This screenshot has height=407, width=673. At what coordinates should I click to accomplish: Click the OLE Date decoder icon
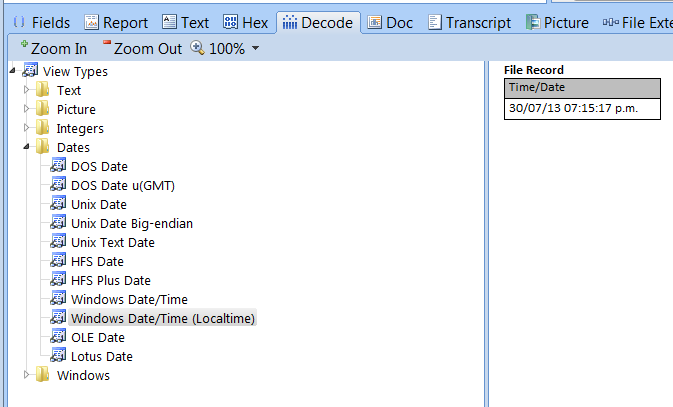coord(58,336)
